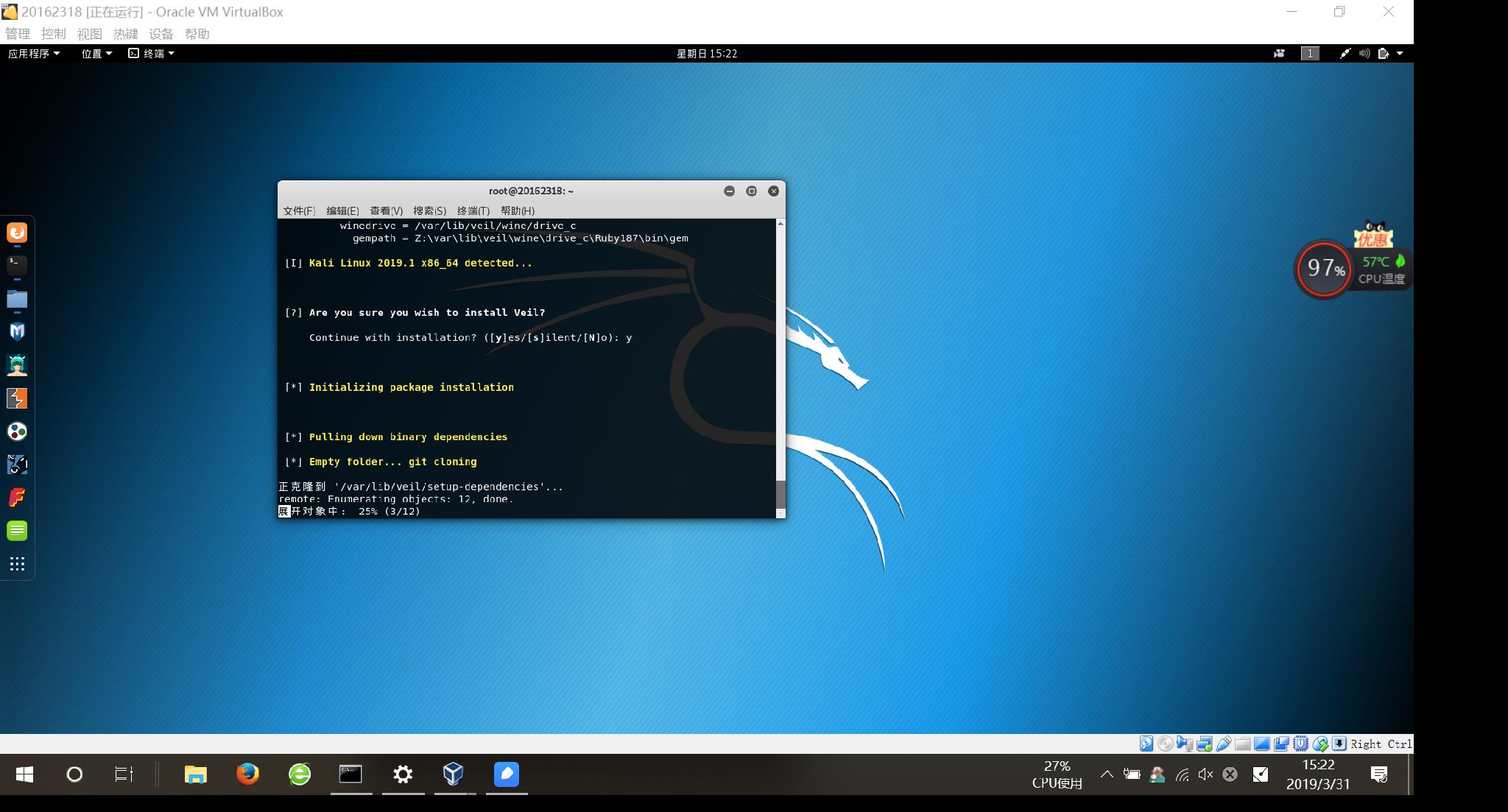Click the Kali top bar recorder camera icon
1508x812 pixels.
1280,53
